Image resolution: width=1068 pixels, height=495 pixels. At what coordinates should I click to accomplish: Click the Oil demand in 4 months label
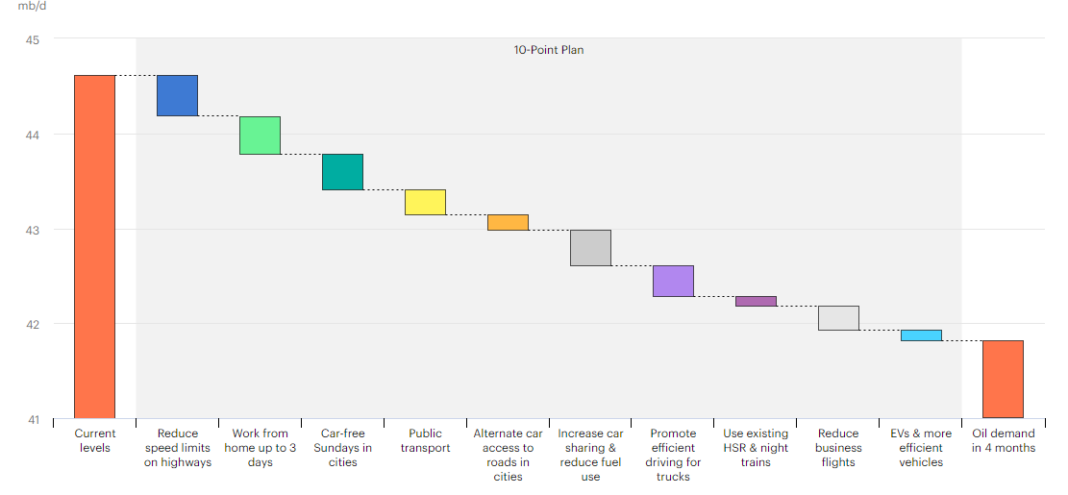coord(1003,441)
